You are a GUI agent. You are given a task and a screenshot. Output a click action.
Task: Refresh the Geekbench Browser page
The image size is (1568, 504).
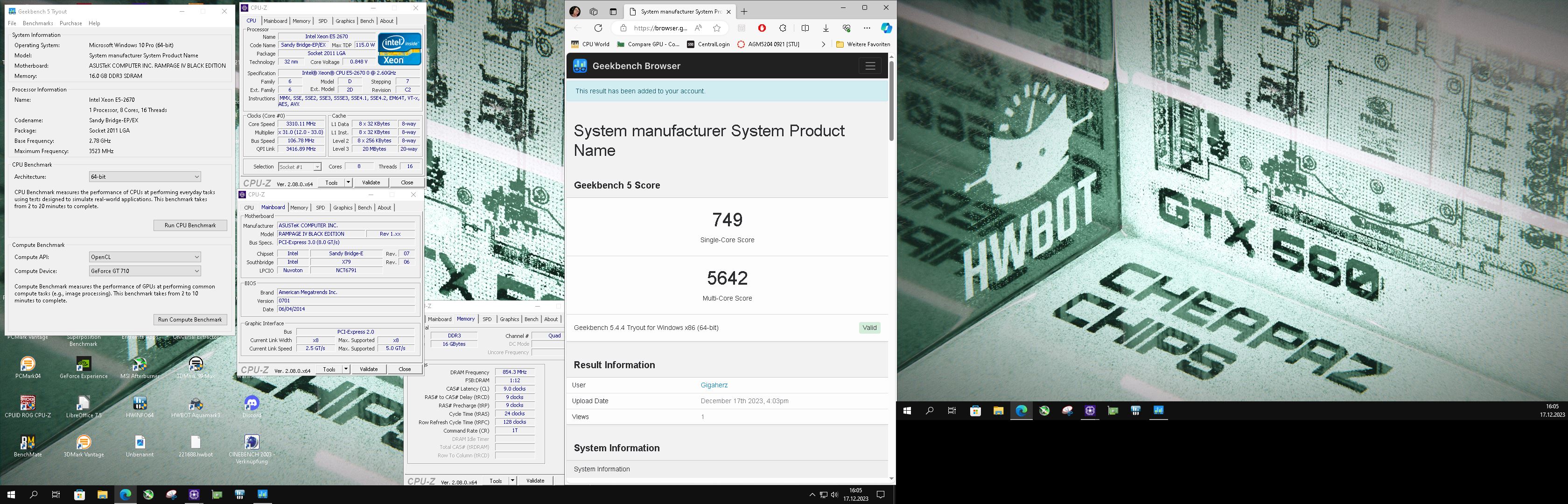coord(598,28)
